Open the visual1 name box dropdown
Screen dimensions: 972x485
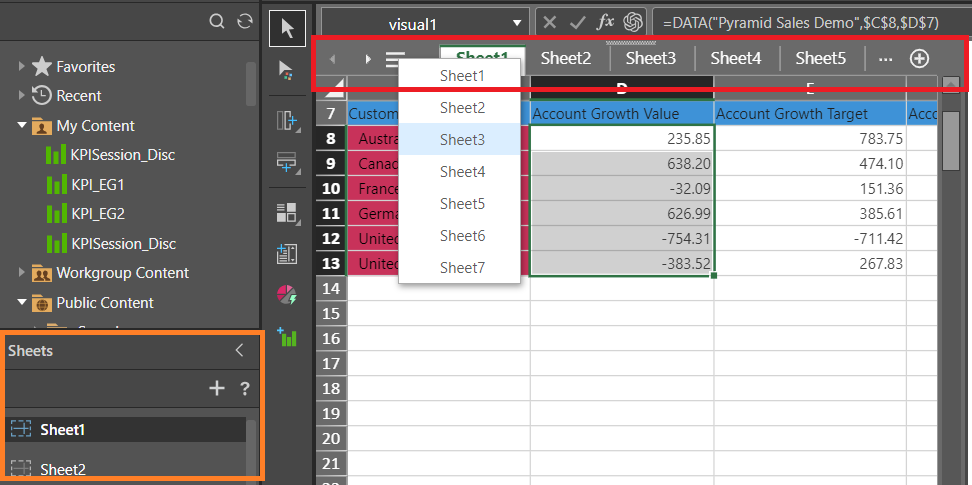point(517,23)
